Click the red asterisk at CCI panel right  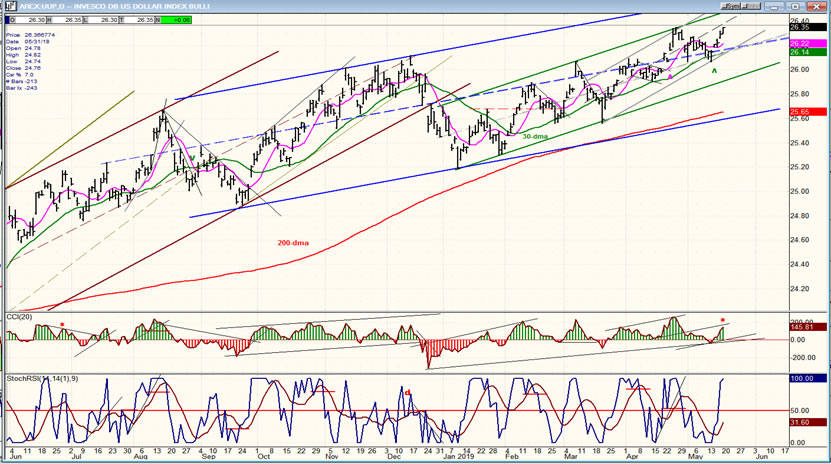tap(723, 321)
